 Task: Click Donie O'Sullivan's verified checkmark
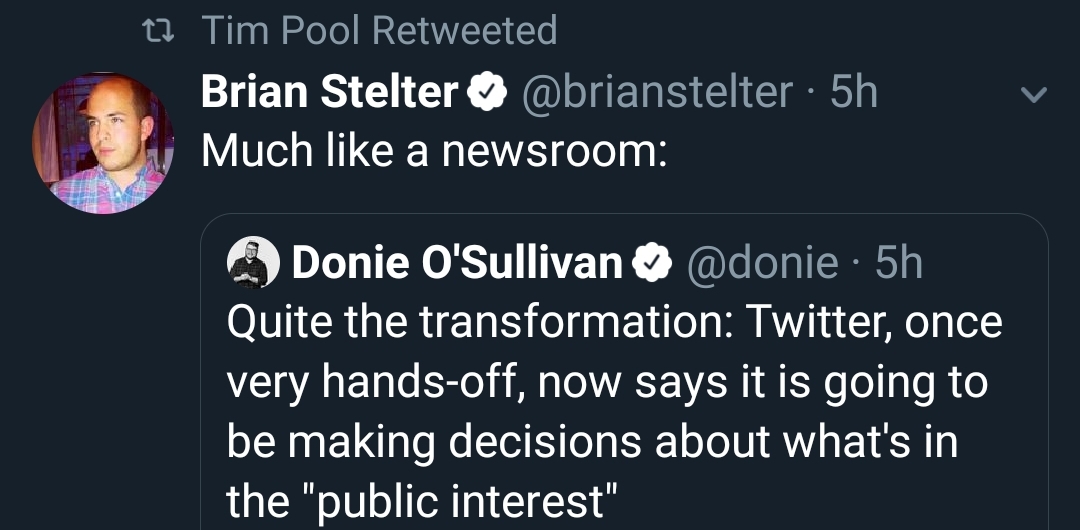pyautogui.click(x=652, y=263)
